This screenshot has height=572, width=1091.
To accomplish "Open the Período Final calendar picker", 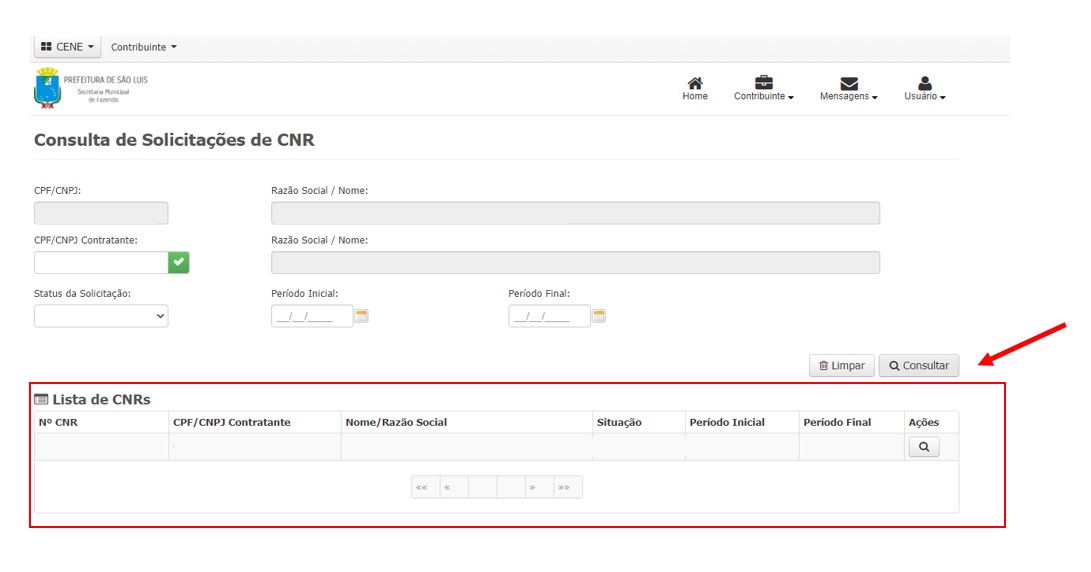I will [x=599, y=316].
